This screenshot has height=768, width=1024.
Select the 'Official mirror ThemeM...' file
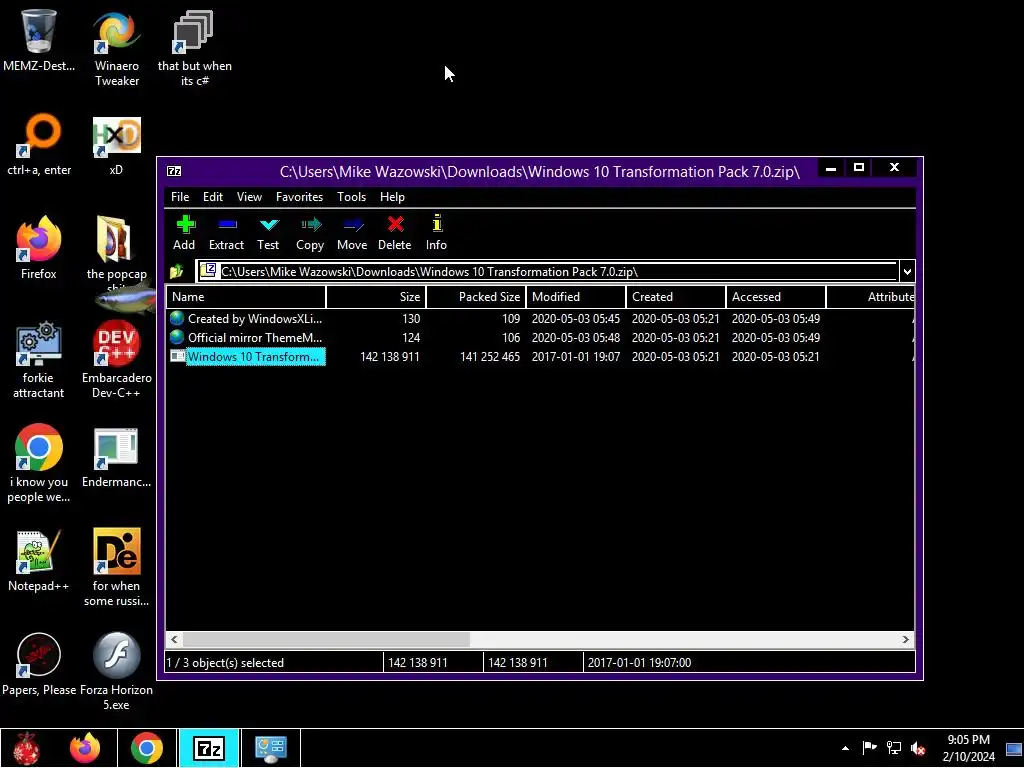(x=255, y=338)
